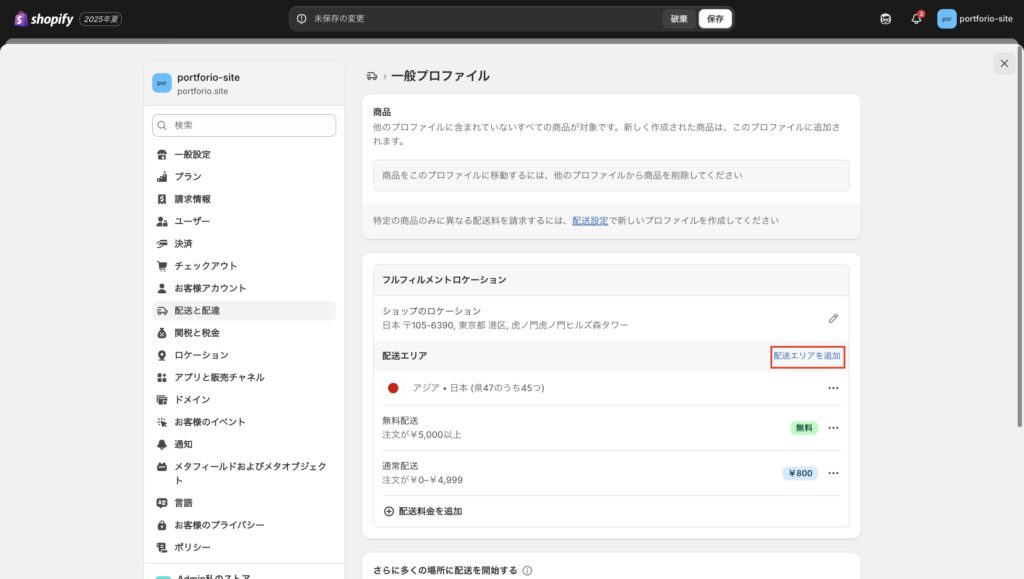Click the plus icon for 配送料金を追加

click(x=389, y=511)
